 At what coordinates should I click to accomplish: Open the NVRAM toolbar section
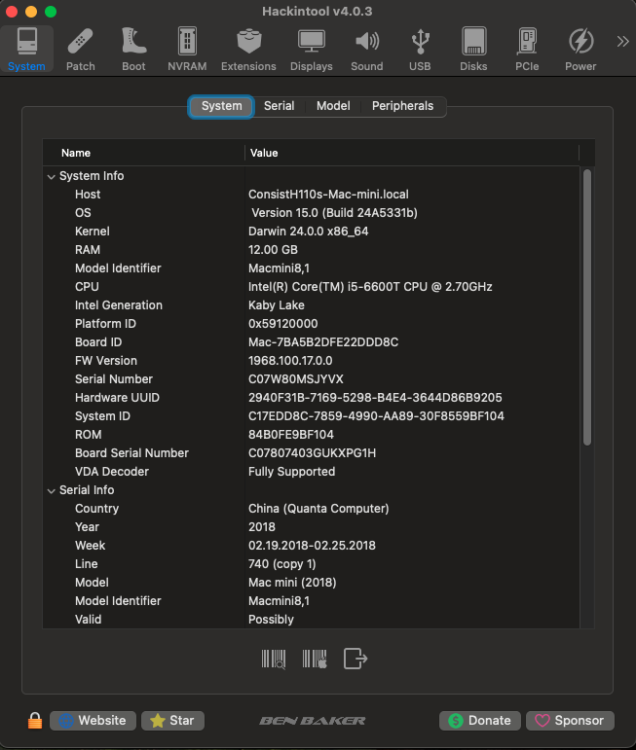coord(187,50)
